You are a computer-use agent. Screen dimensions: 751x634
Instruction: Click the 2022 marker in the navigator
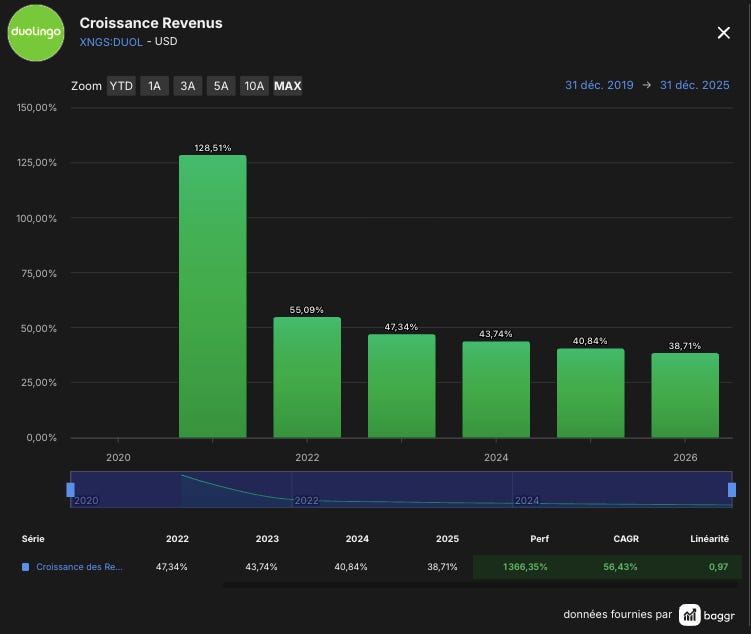point(307,500)
